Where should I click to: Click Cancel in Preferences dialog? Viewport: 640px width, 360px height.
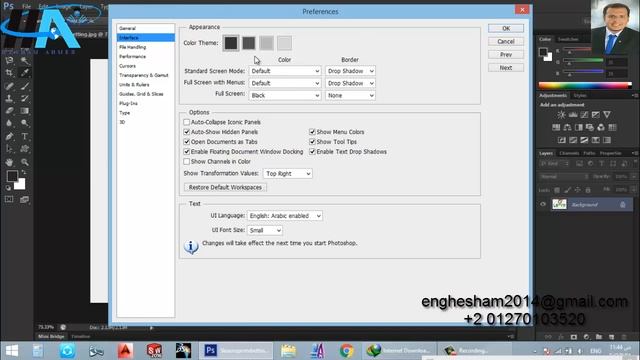tap(506, 41)
